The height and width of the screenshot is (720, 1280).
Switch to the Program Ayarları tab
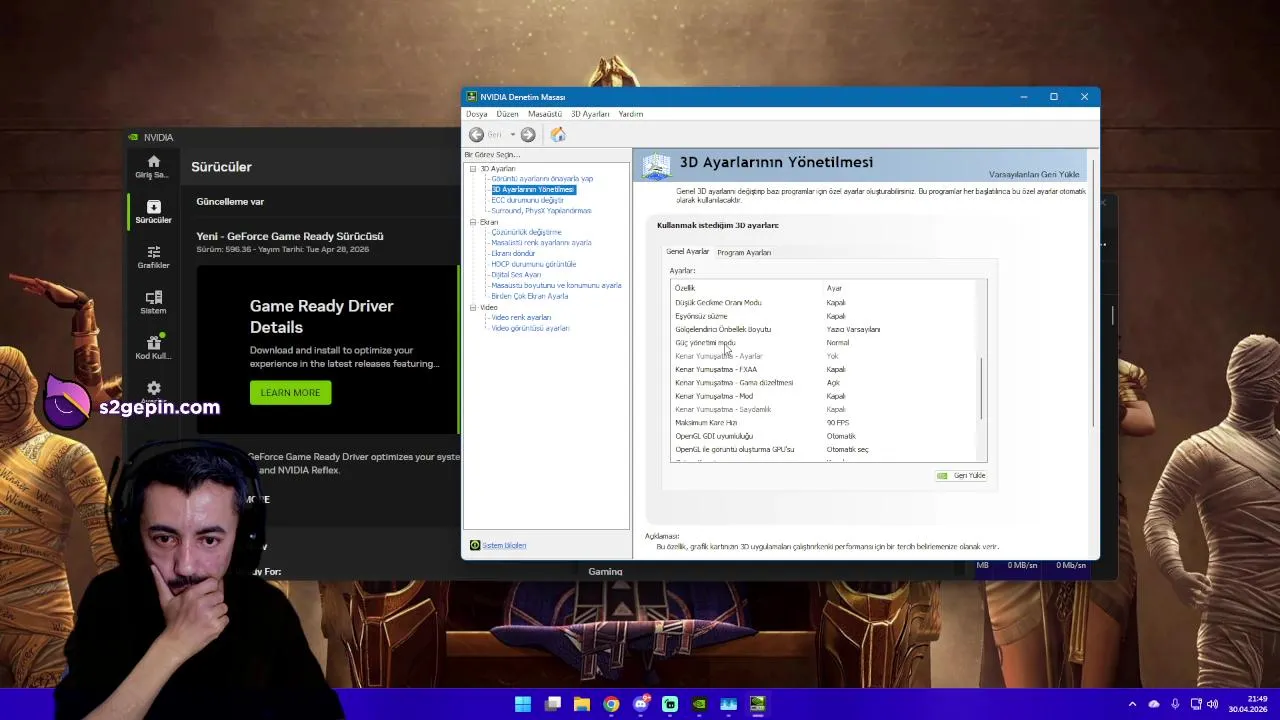click(744, 252)
